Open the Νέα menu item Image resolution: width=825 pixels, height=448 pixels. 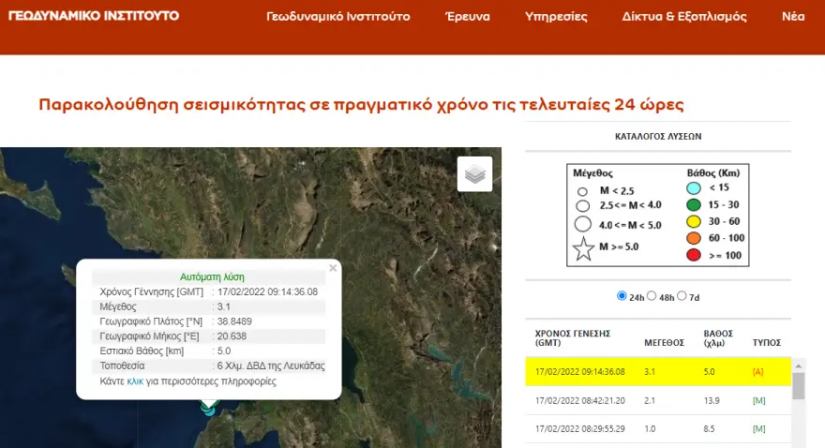(x=793, y=17)
